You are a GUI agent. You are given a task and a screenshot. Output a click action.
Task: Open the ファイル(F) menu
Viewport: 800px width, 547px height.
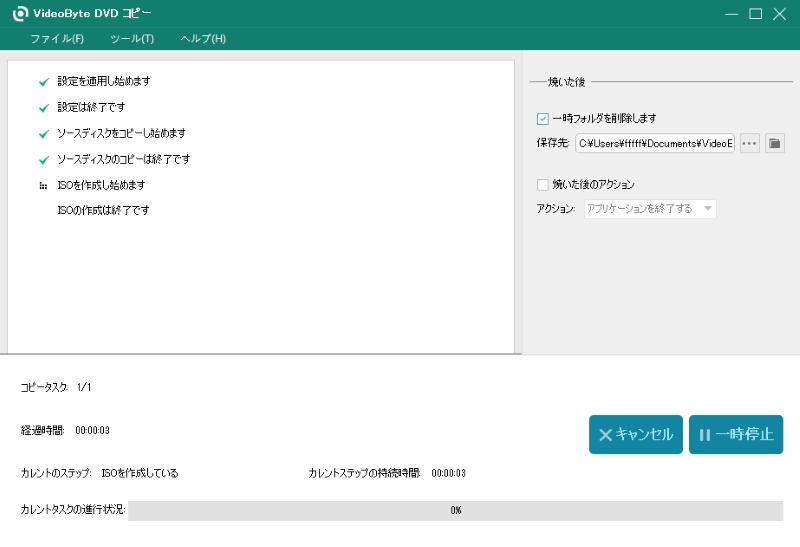point(57,39)
